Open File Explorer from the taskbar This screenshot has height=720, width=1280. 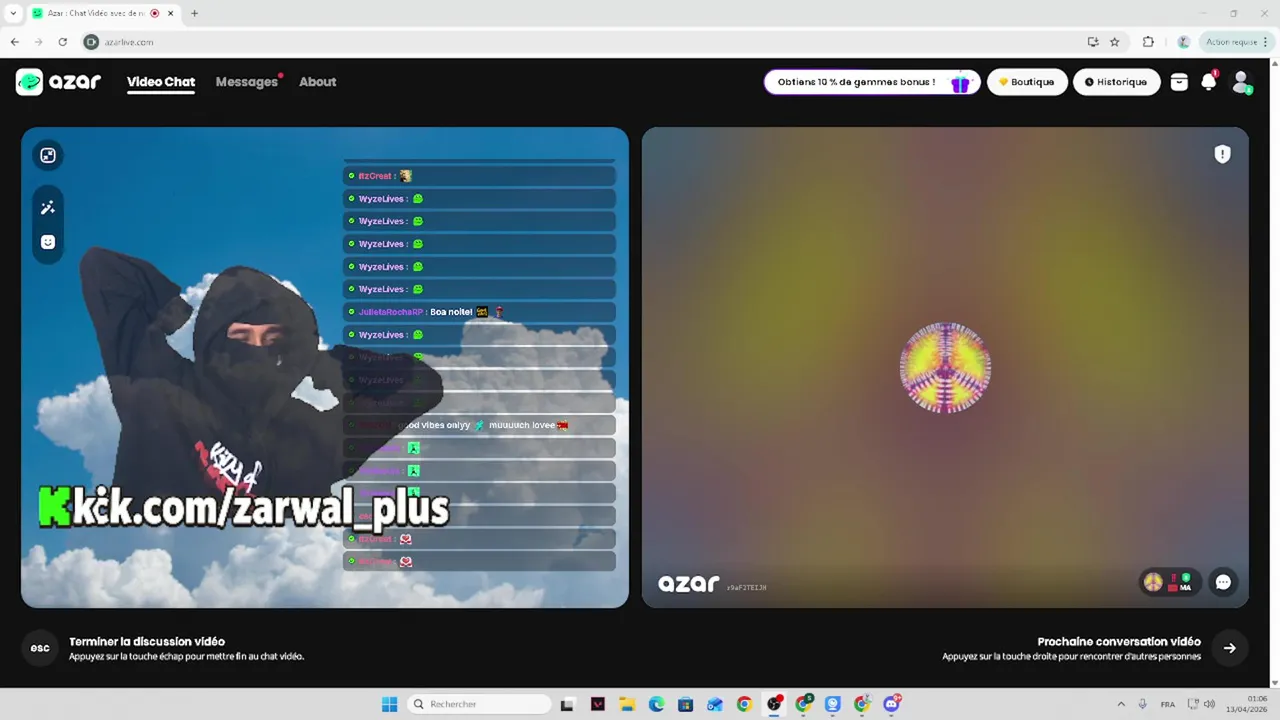coord(627,704)
